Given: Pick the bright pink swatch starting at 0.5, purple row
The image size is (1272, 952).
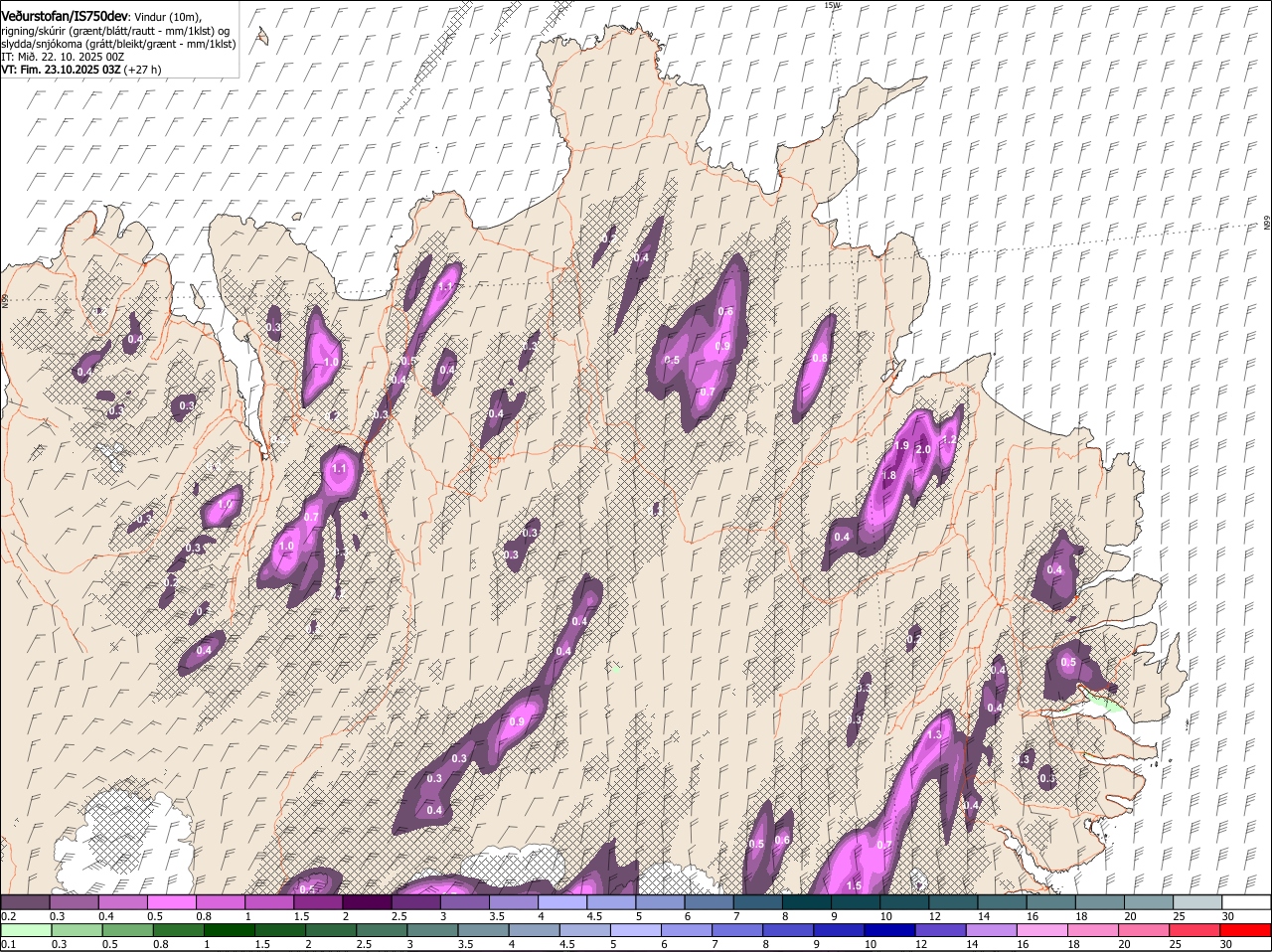Looking at the screenshot, I should 171,902.
